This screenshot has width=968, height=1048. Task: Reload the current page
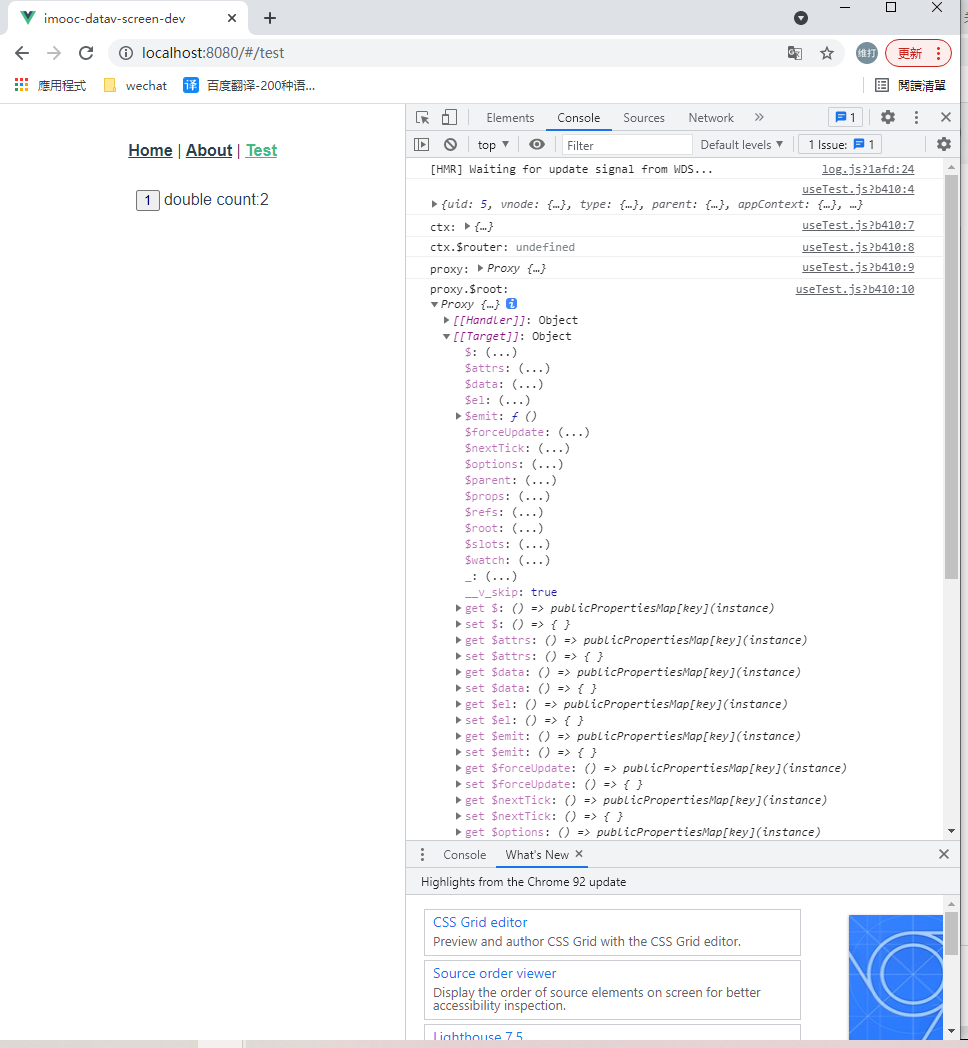86,53
